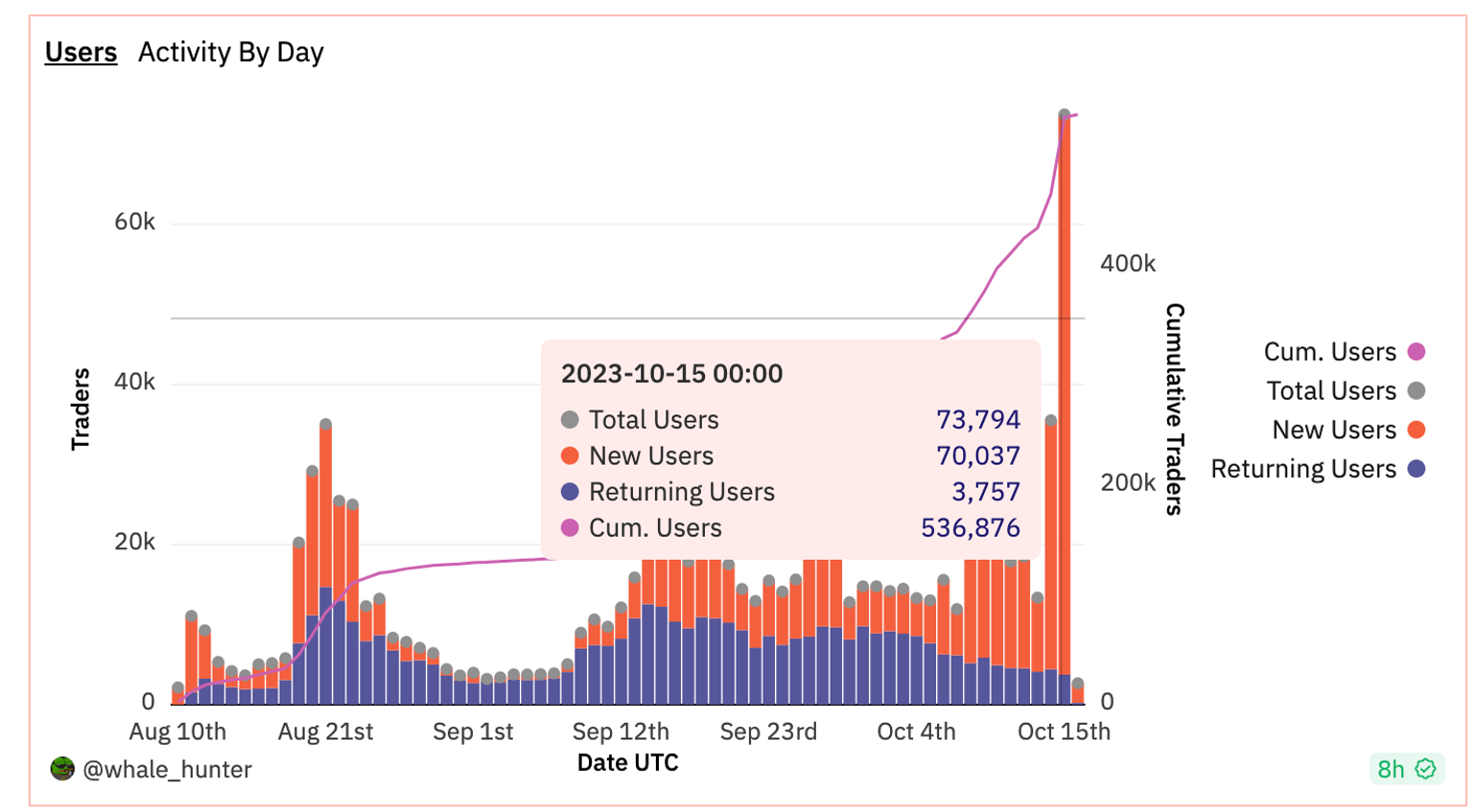Viewport: 1477px width, 812px height.
Task: Open the @whale_hunter profile link
Action: pyautogui.click(x=167, y=770)
